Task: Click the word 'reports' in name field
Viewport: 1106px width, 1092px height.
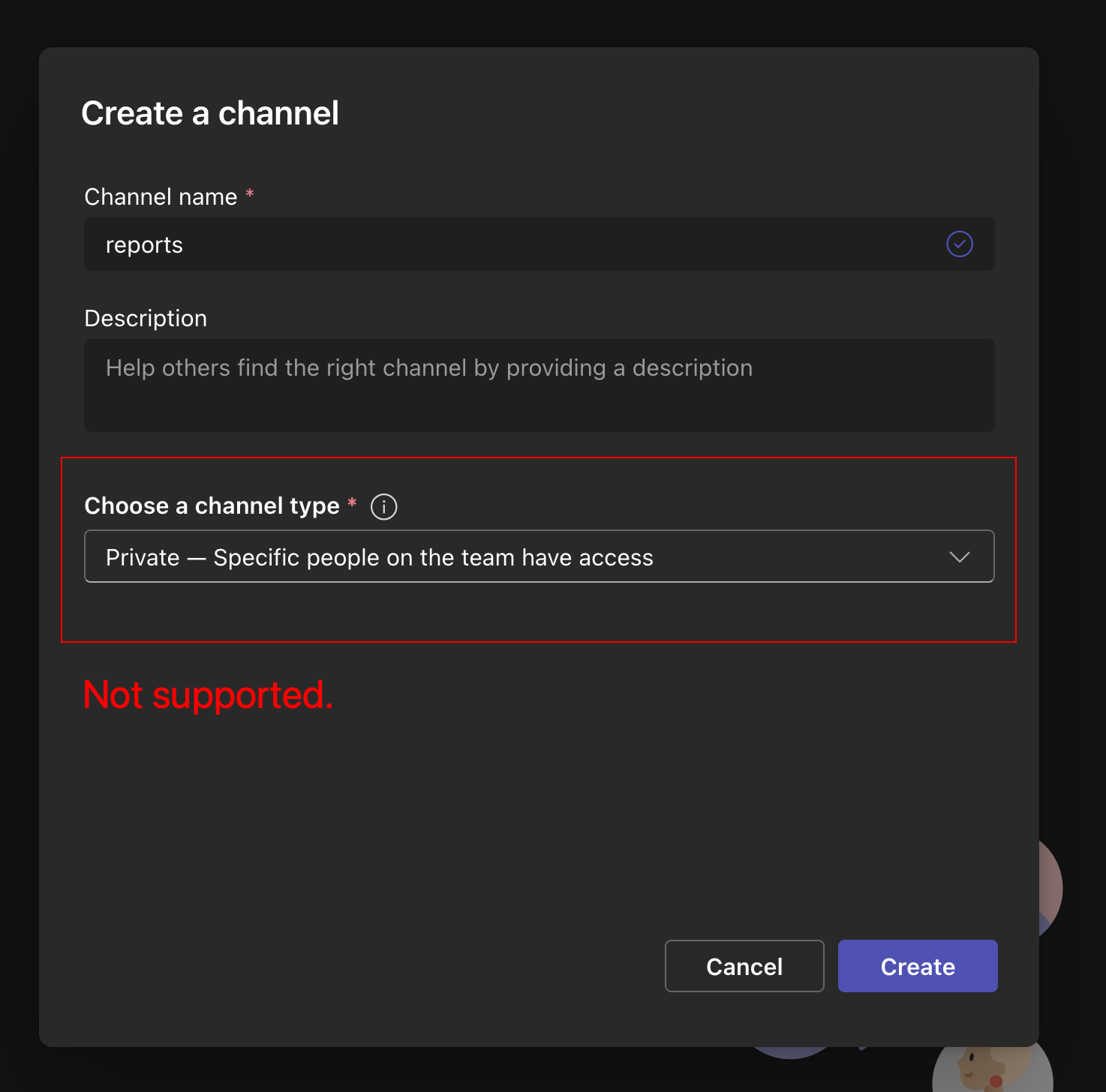Action: (x=144, y=245)
